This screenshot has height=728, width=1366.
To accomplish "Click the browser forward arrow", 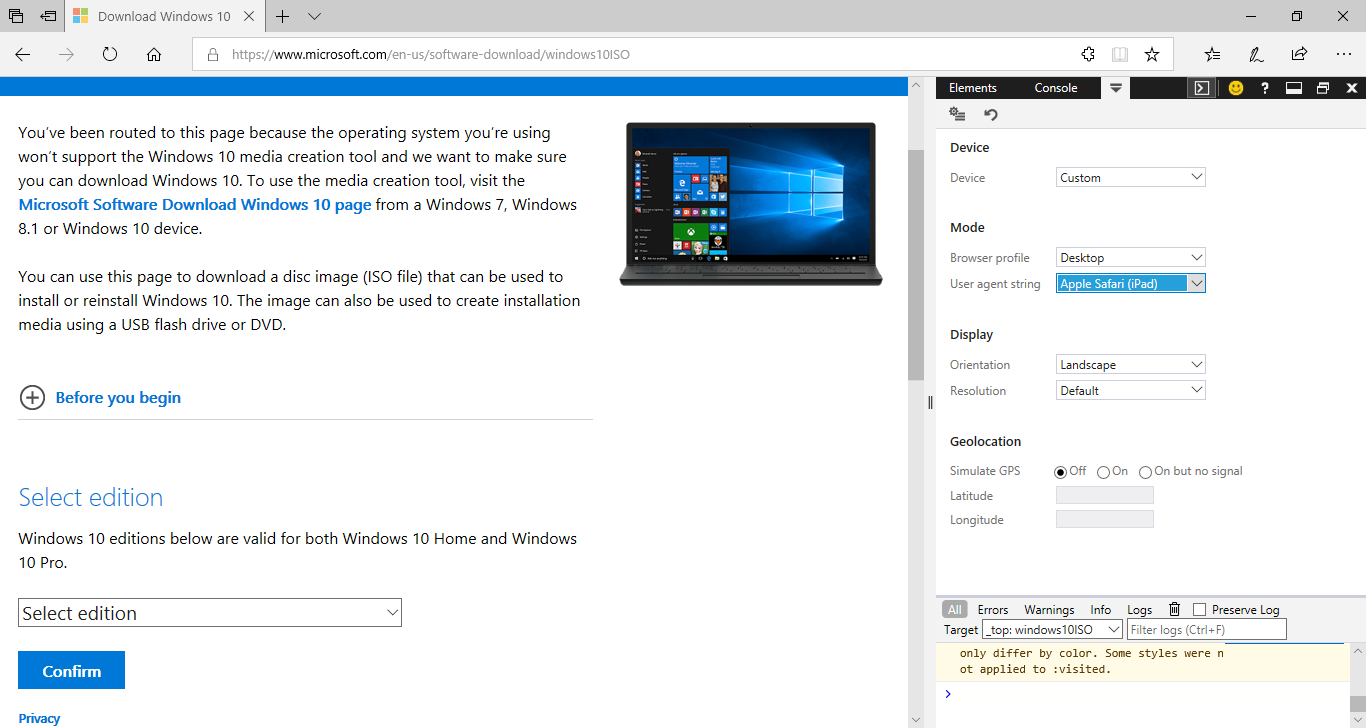I will [x=67, y=55].
